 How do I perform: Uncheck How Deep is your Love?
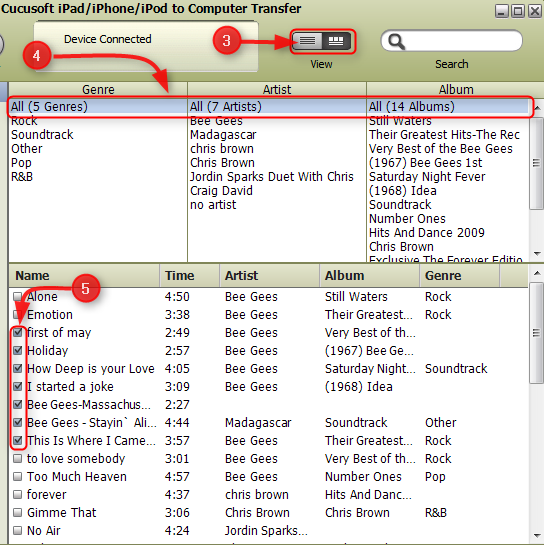(17, 368)
